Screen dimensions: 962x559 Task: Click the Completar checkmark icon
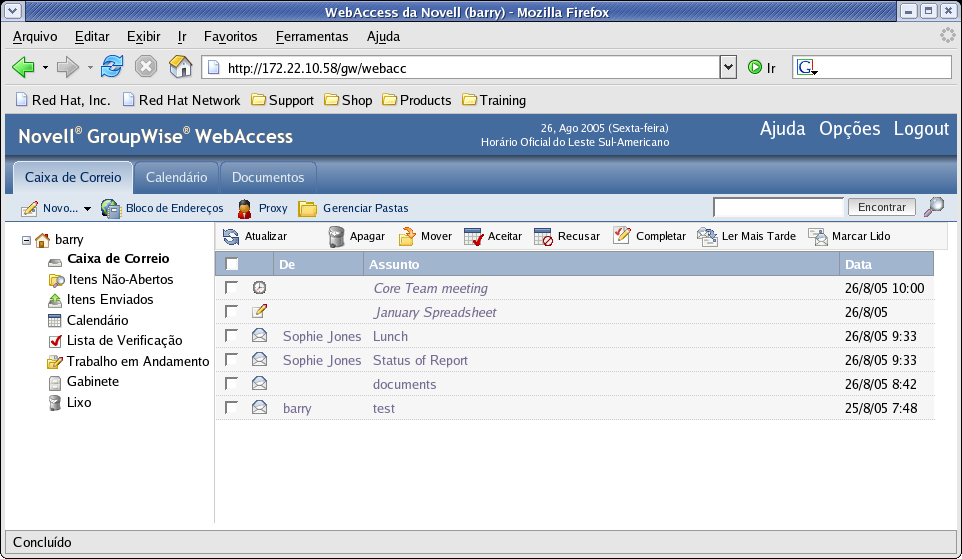[x=621, y=236]
